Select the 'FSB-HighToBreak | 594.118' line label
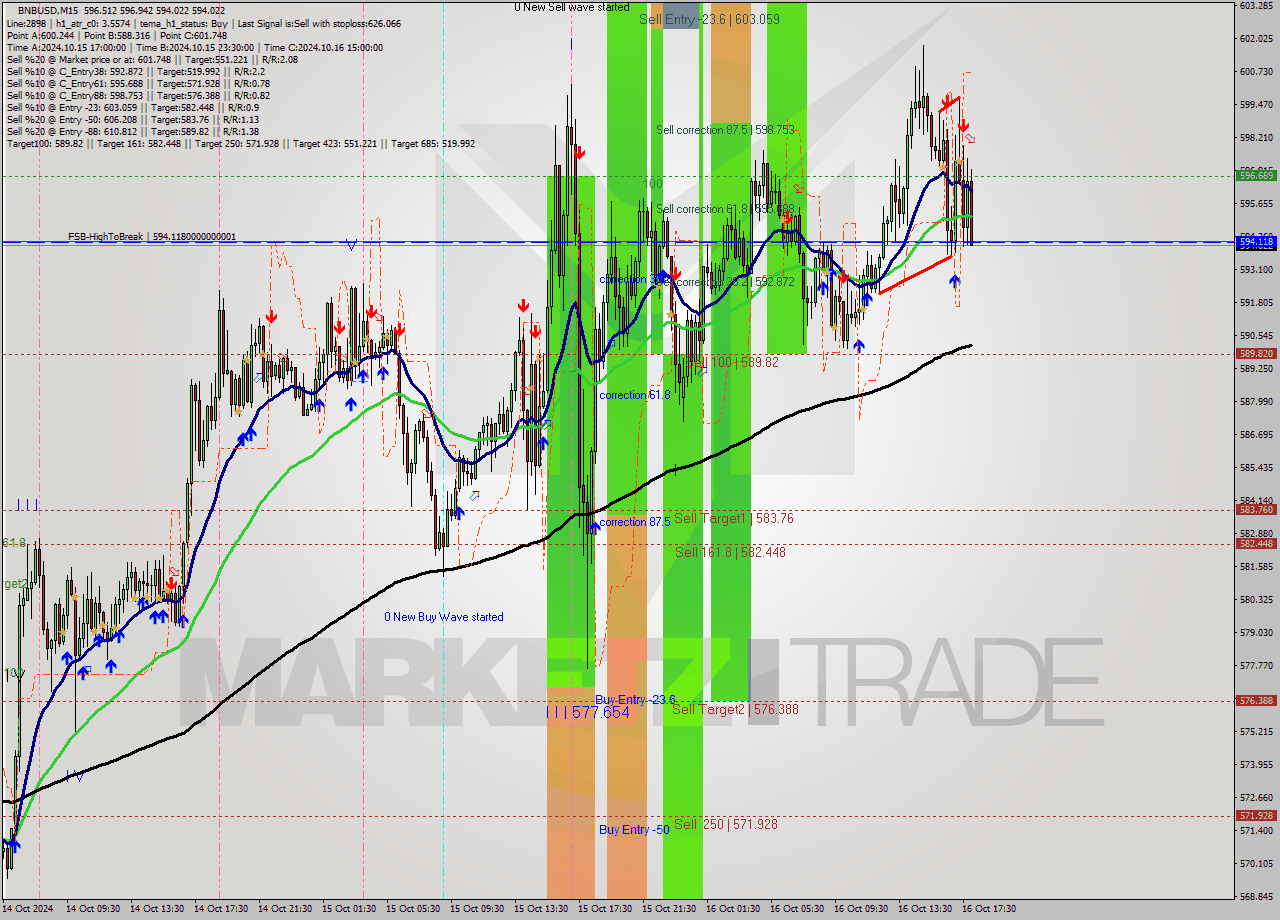The height and width of the screenshot is (920, 1280). tap(152, 237)
